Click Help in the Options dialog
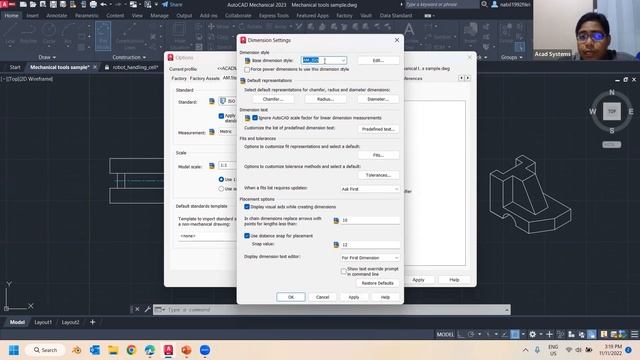This screenshot has height=360, width=640. pos(454,280)
